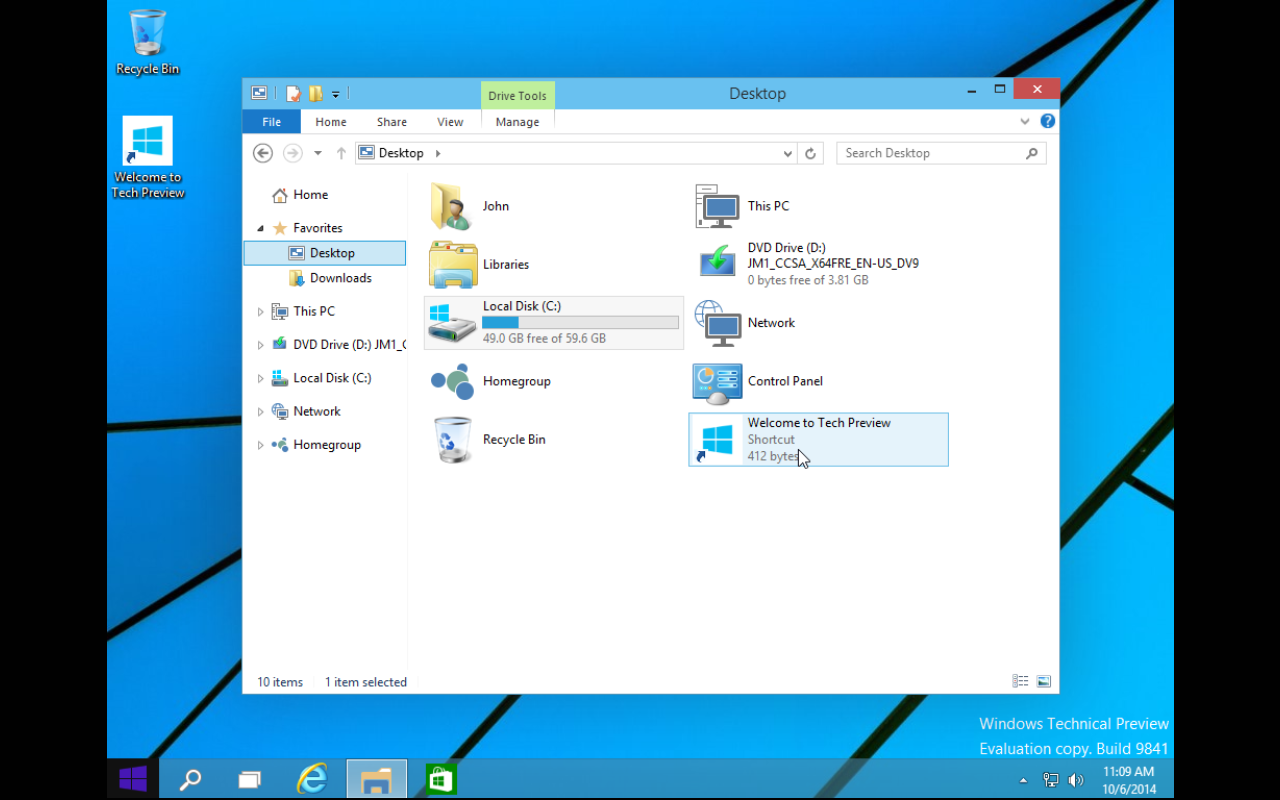The image size is (1280, 800).
Task: Switch to Details view in status bar
Action: pos(1020,681)
